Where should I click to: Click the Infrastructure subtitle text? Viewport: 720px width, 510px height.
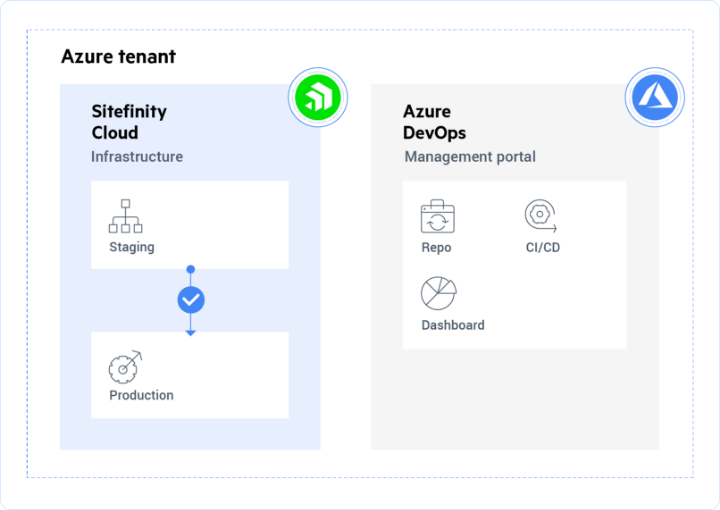137,157
